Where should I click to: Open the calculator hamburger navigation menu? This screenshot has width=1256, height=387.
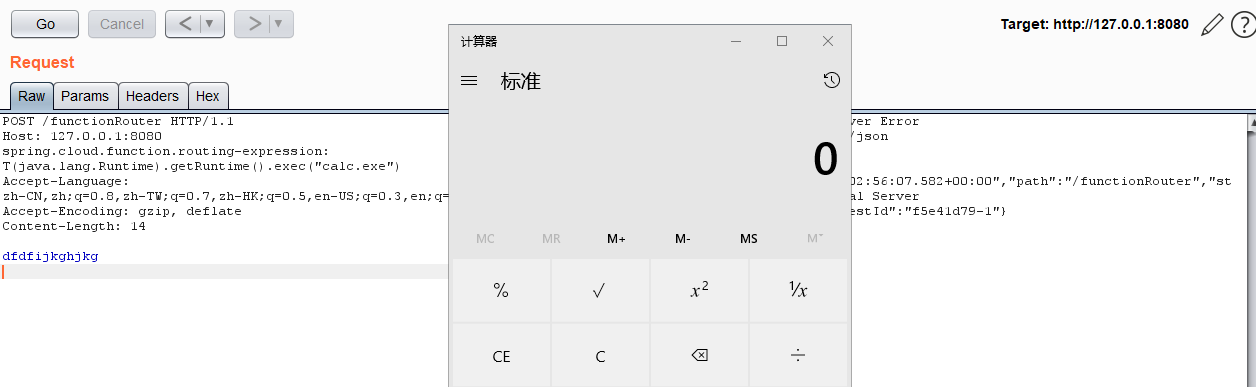pyautogui.click(x=469, y=81)
